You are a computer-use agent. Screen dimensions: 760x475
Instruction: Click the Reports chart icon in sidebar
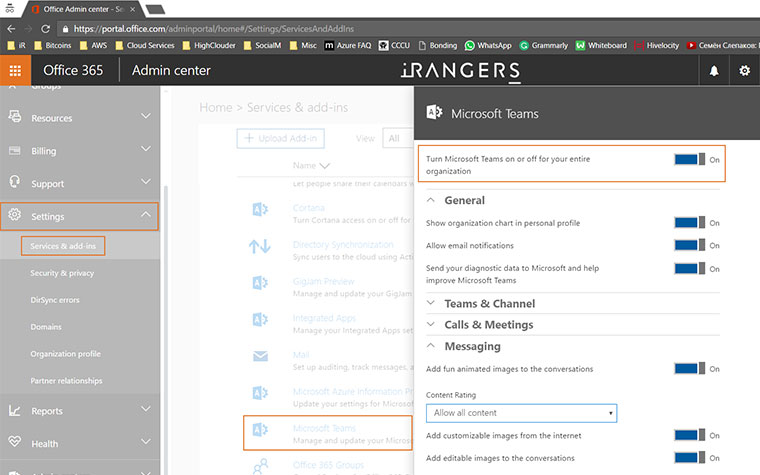click(15, 410)
